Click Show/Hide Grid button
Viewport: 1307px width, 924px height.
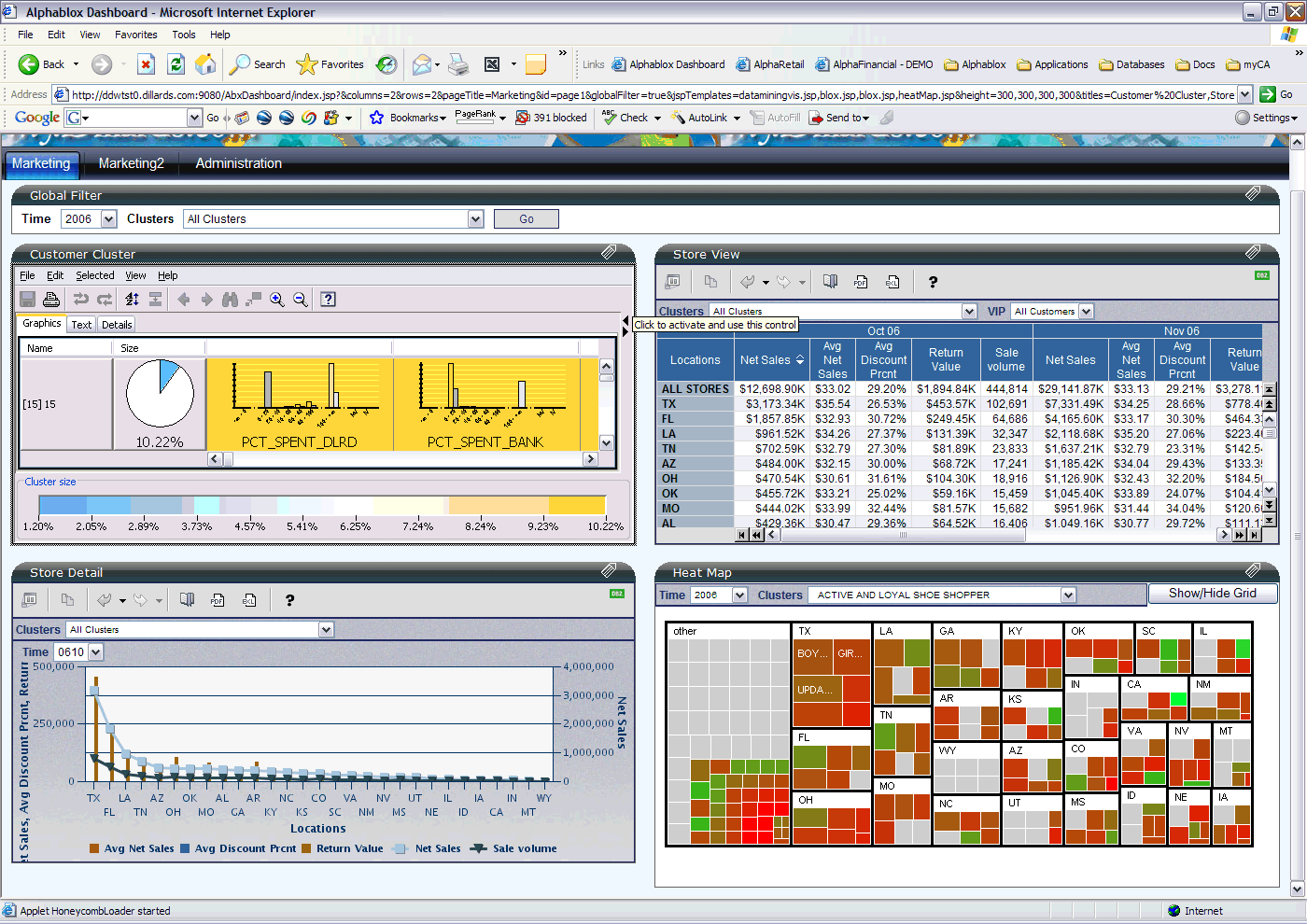click(x=1213, y=594)
